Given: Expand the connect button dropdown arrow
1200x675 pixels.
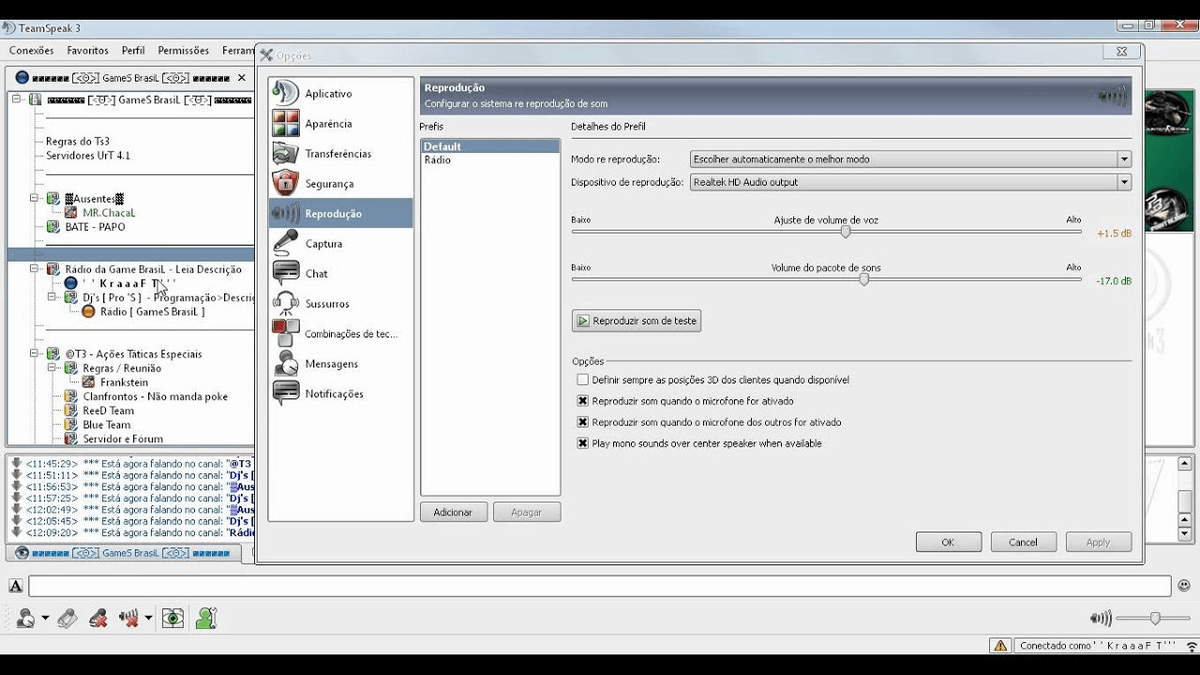Looking at the screenshot, I should pyautogui.click(x=44, y=618).
